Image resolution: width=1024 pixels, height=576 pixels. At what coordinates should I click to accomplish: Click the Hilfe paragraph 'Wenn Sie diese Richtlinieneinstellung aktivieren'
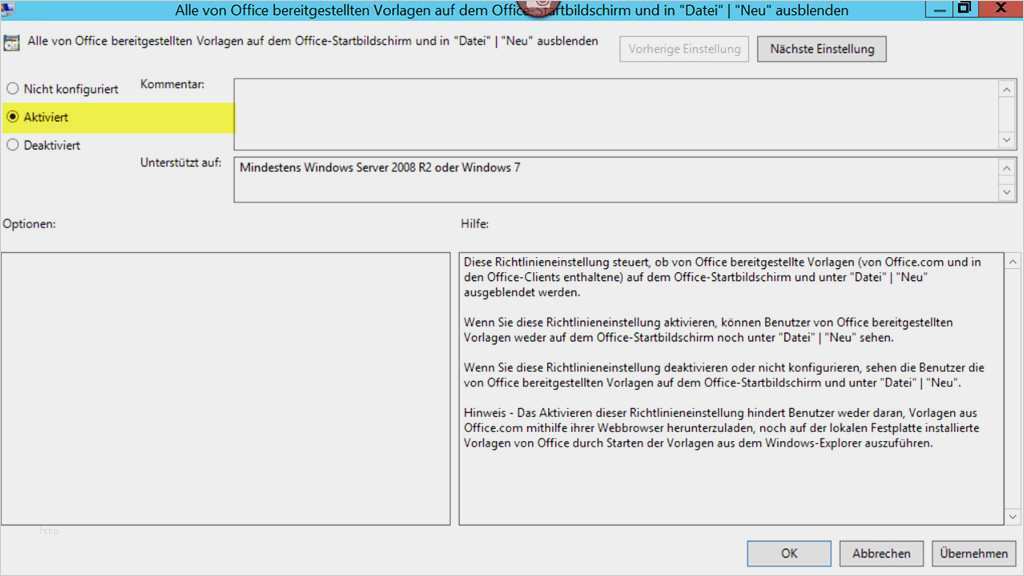coord(709,330)
